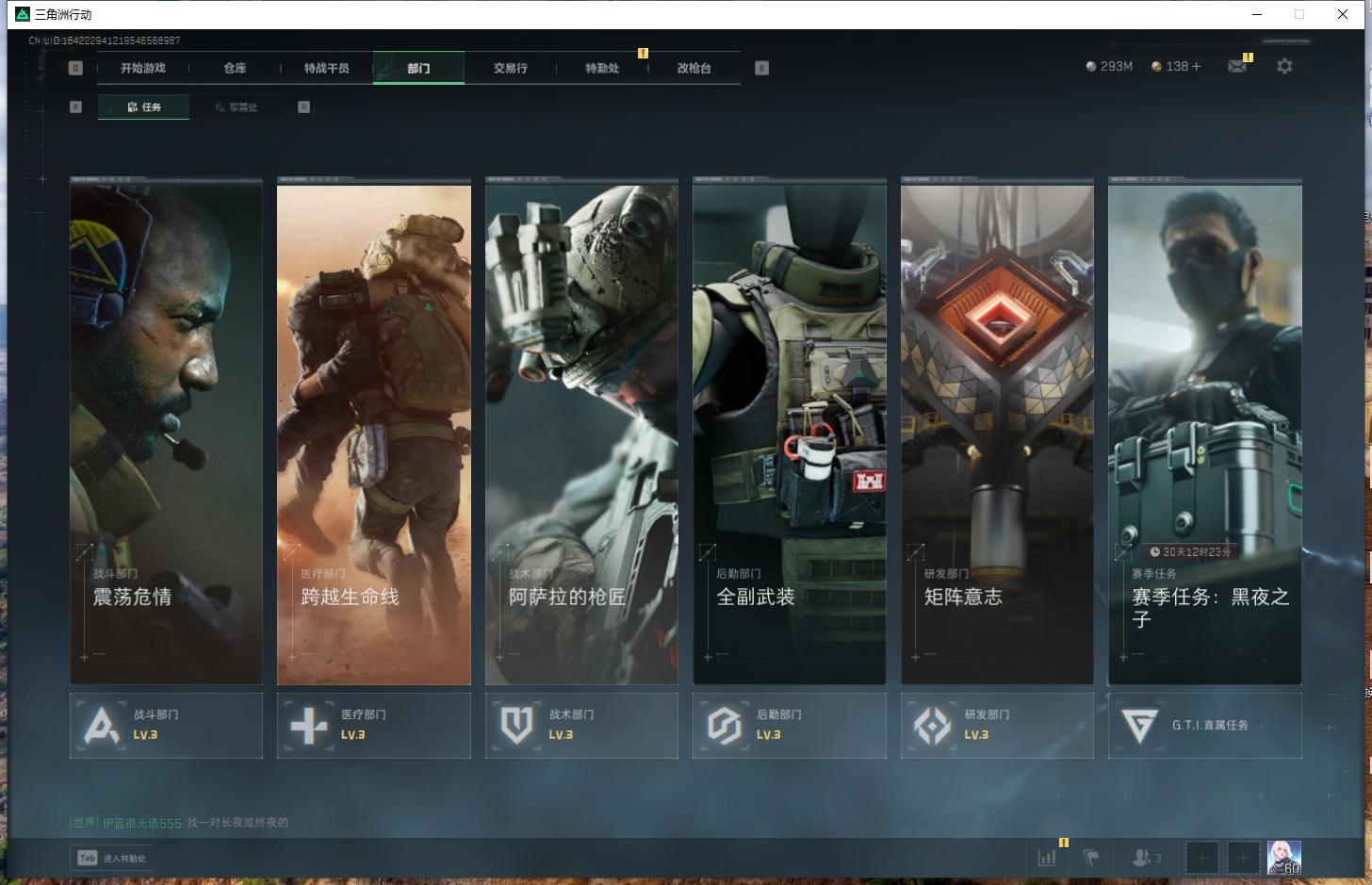Click the 研发部门 research diamond emblem
The width and height of the screenshot is (1372, 885).
[932, 726]
